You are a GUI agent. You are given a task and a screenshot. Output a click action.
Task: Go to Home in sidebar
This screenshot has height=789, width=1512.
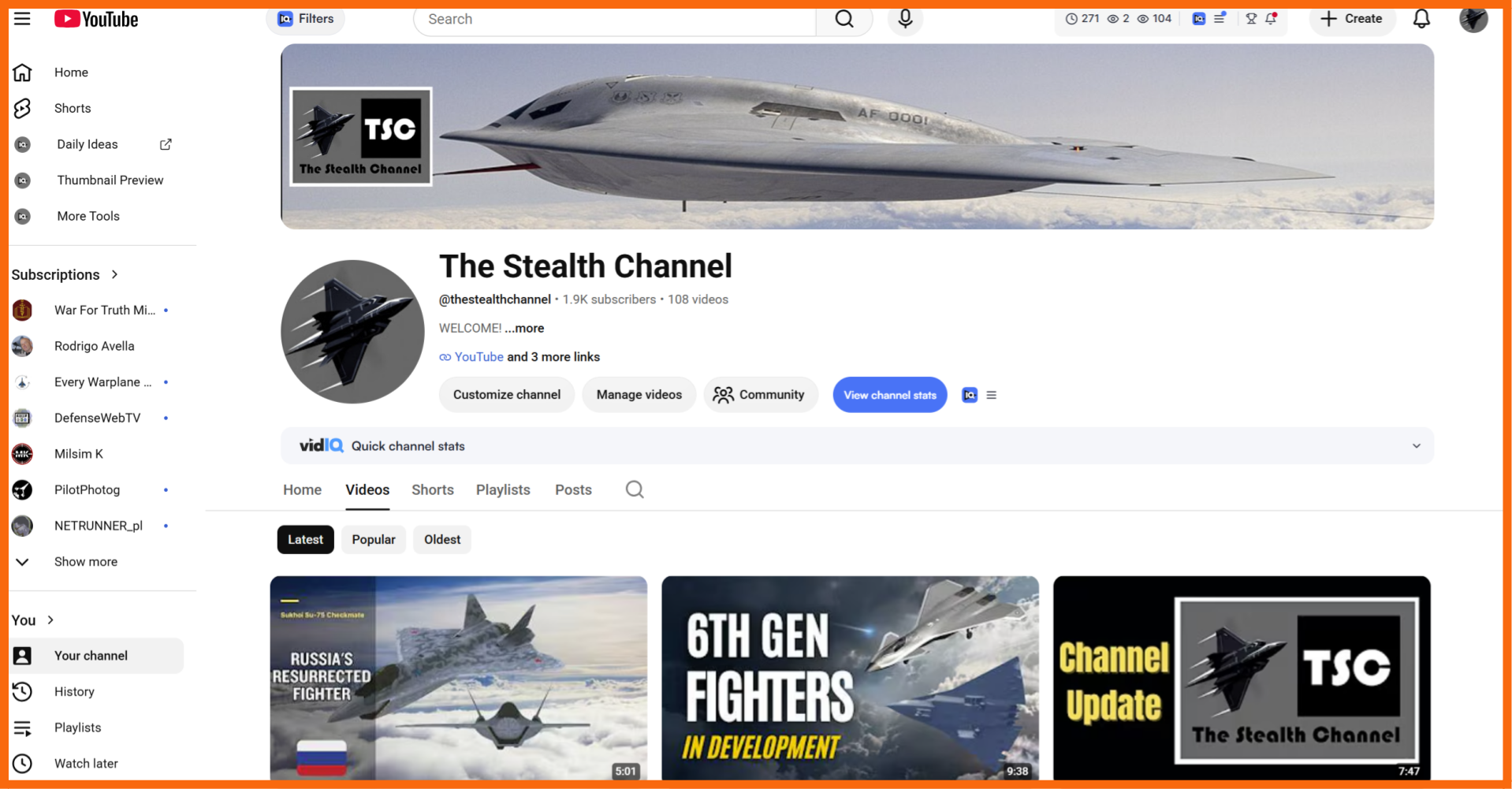coord(96,73)
